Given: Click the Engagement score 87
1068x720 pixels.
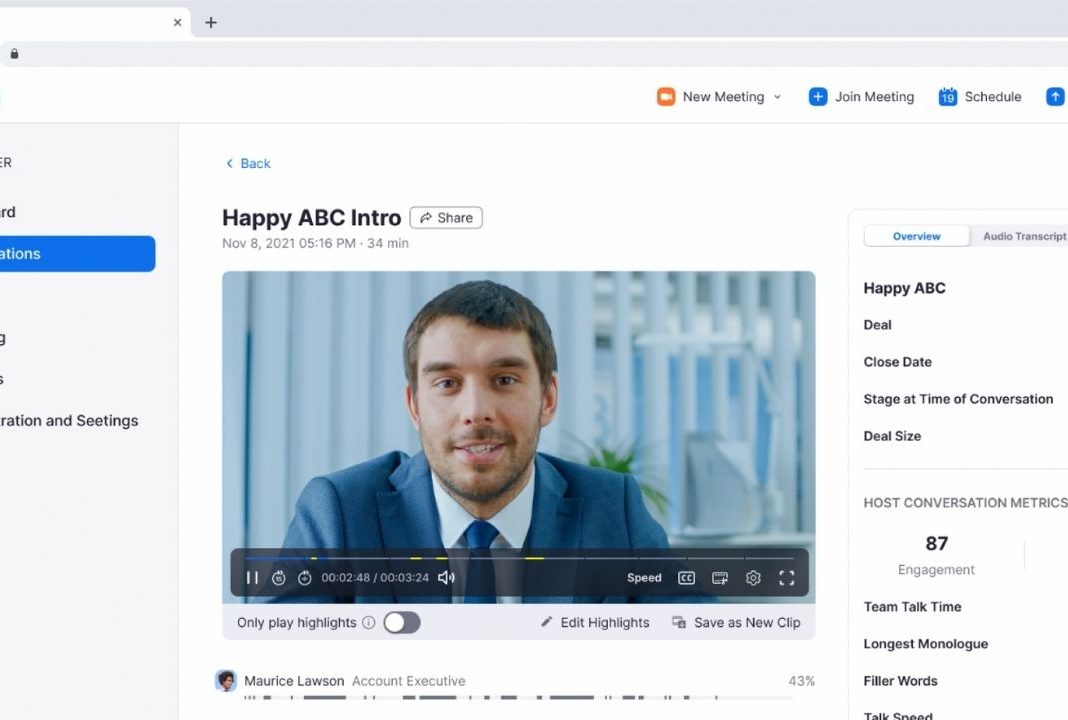Looking at the screenshot, I should coord(937,544).
